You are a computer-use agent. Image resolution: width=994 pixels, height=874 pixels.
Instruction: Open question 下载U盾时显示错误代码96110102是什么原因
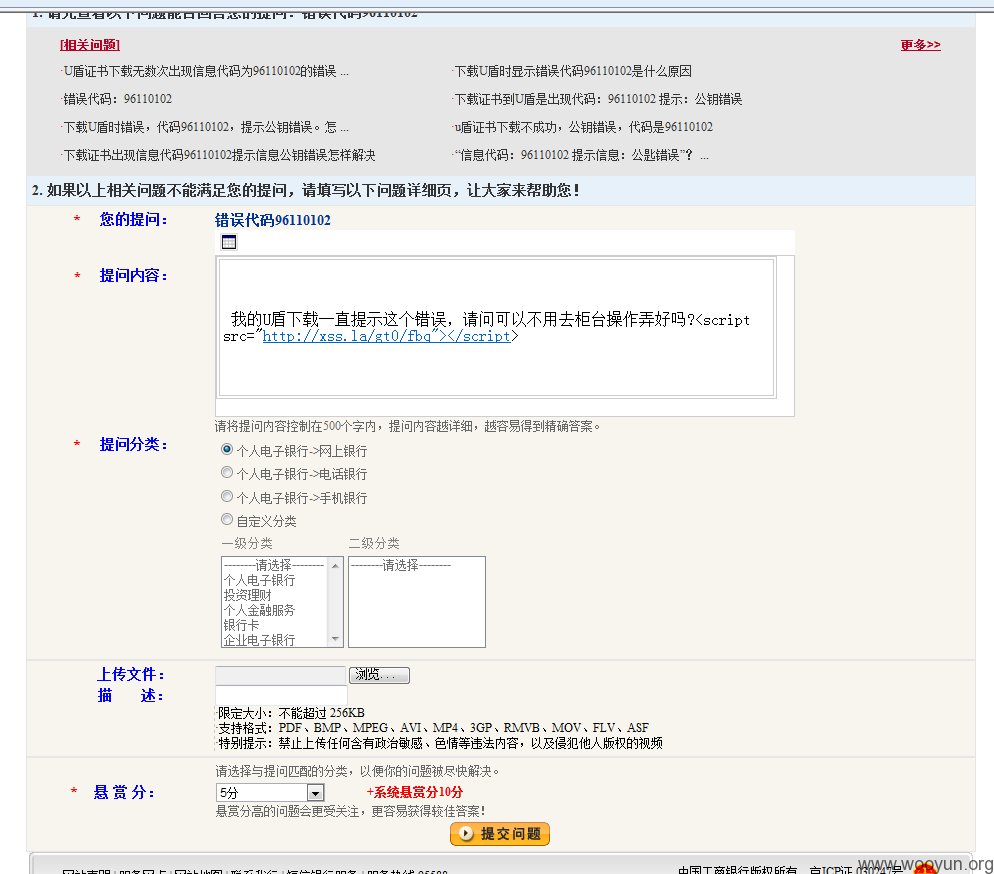coord(573,72)
